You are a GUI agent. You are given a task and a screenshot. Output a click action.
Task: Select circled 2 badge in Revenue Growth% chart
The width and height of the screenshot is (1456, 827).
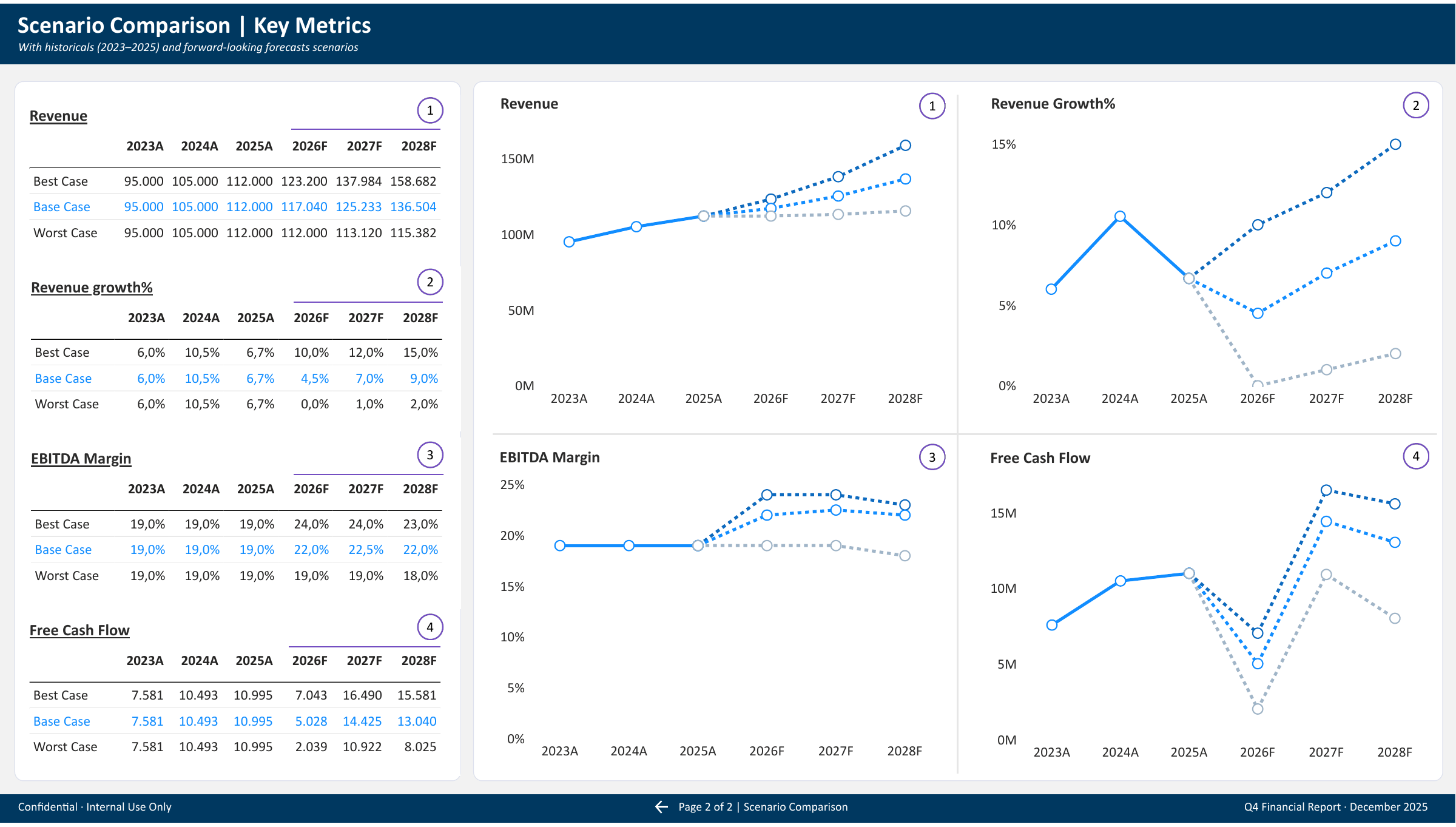tap(1416, 106)
